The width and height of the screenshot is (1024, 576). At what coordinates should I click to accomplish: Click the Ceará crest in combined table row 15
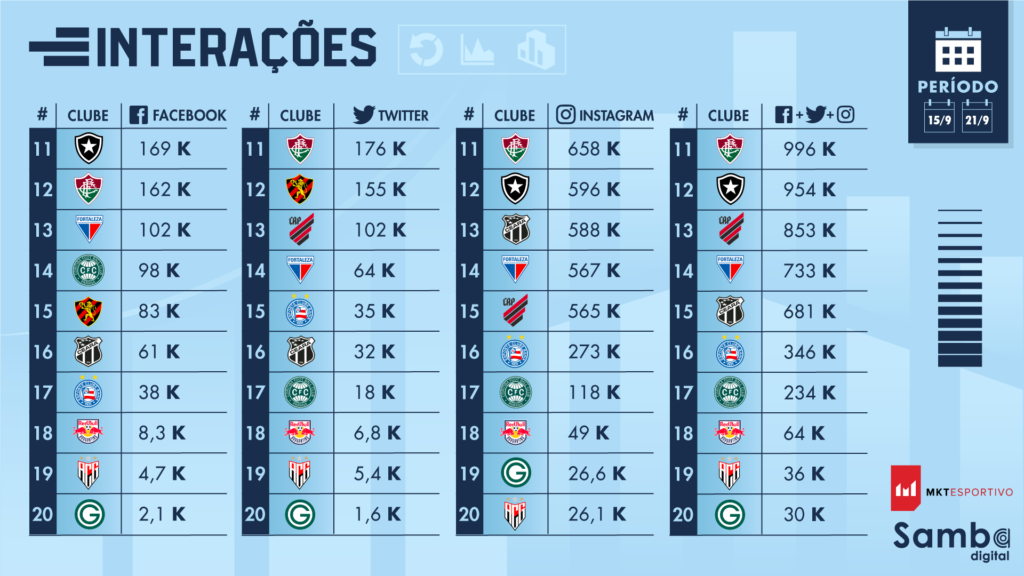tap(729, 310)
